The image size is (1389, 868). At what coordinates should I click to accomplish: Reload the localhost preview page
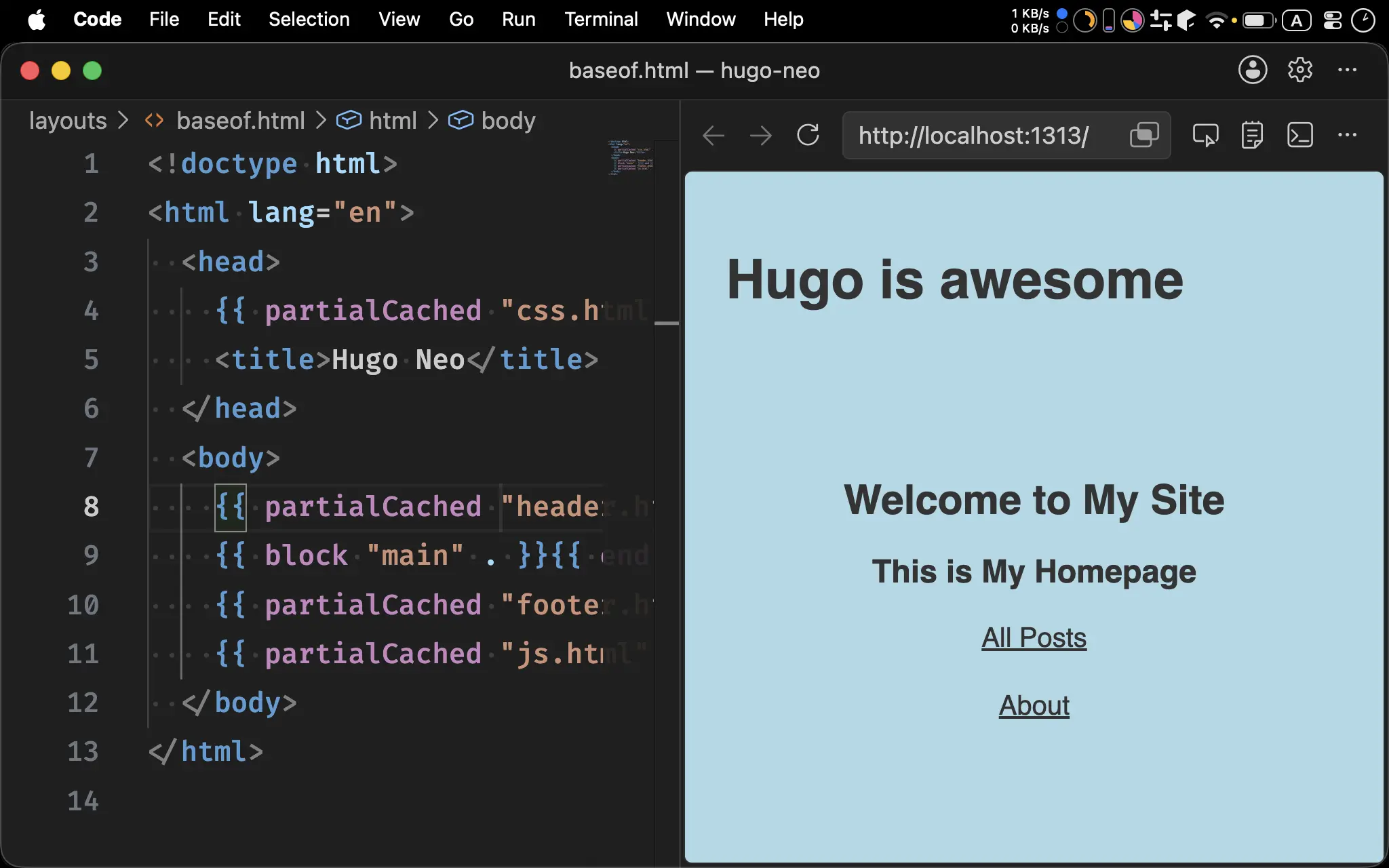(x=808, y=135)
